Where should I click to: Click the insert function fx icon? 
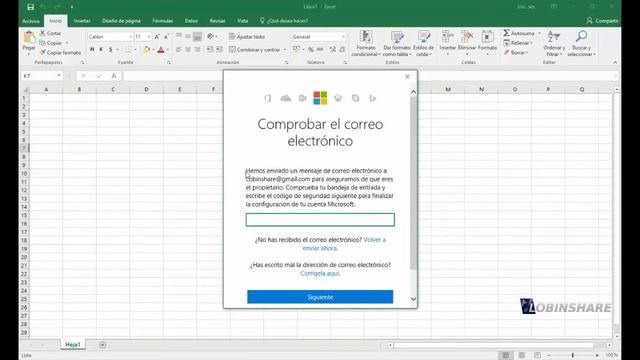point(114,76)
